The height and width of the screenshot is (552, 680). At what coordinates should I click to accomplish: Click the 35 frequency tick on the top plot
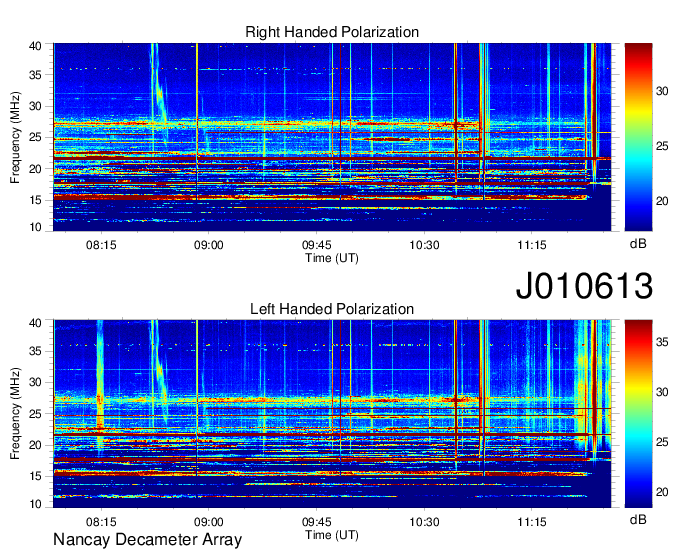coord(35,75)
